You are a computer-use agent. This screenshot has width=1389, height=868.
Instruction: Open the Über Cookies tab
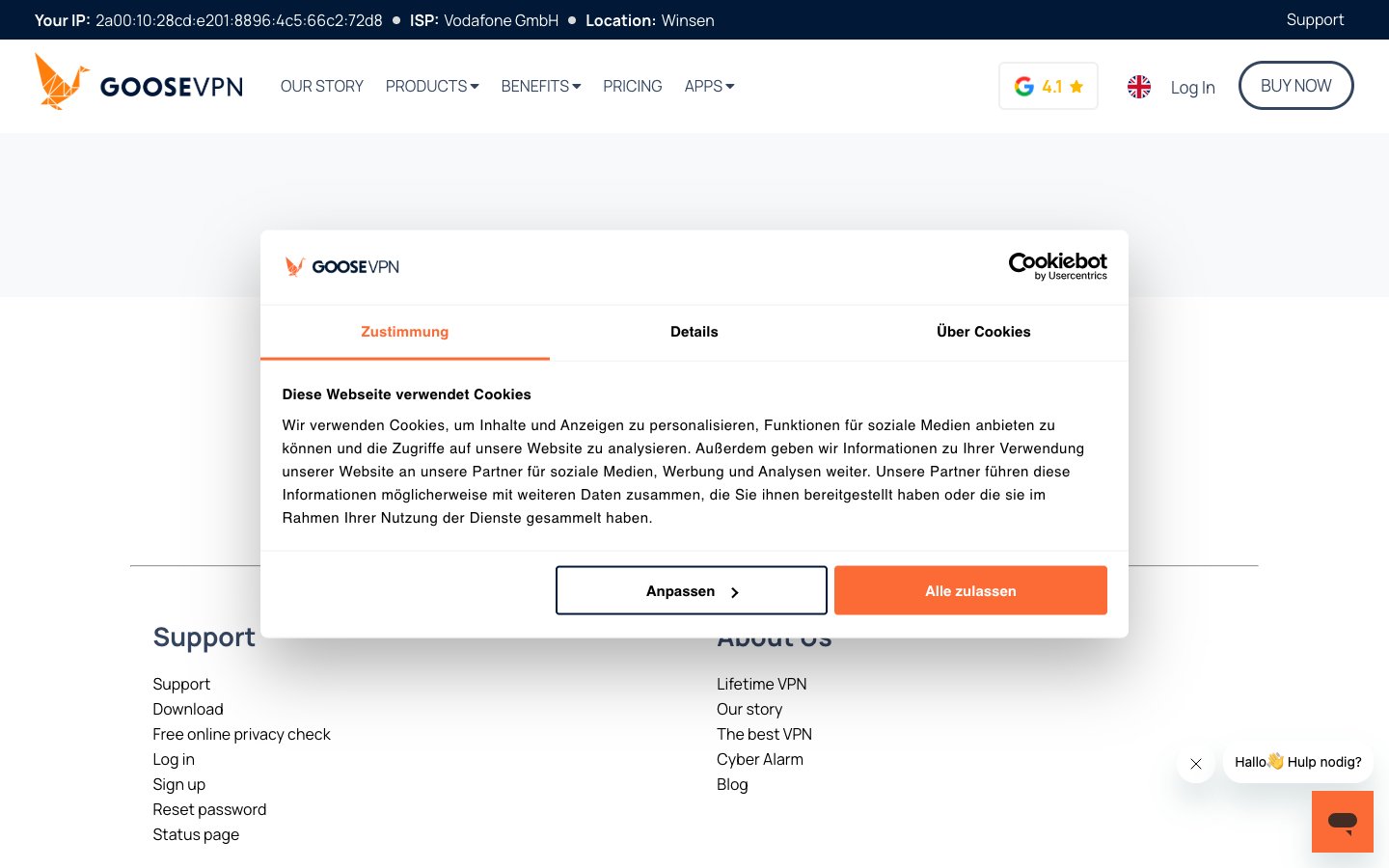pyautogui.click(x=984, y=332)
